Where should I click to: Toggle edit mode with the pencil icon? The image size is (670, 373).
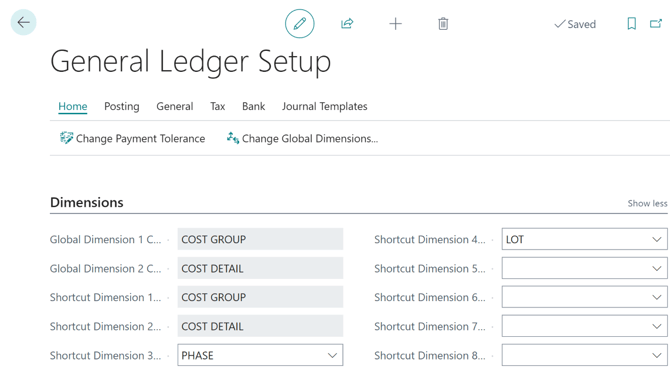[300, 23]
